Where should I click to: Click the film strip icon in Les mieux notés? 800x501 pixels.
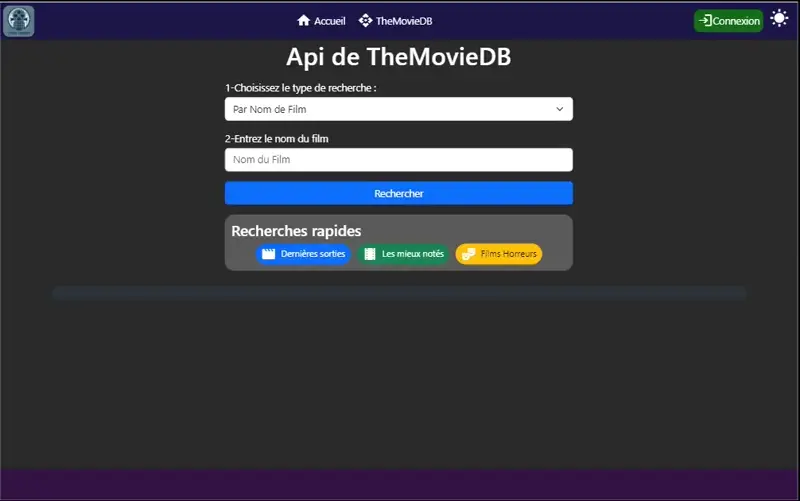coord(370,254)
